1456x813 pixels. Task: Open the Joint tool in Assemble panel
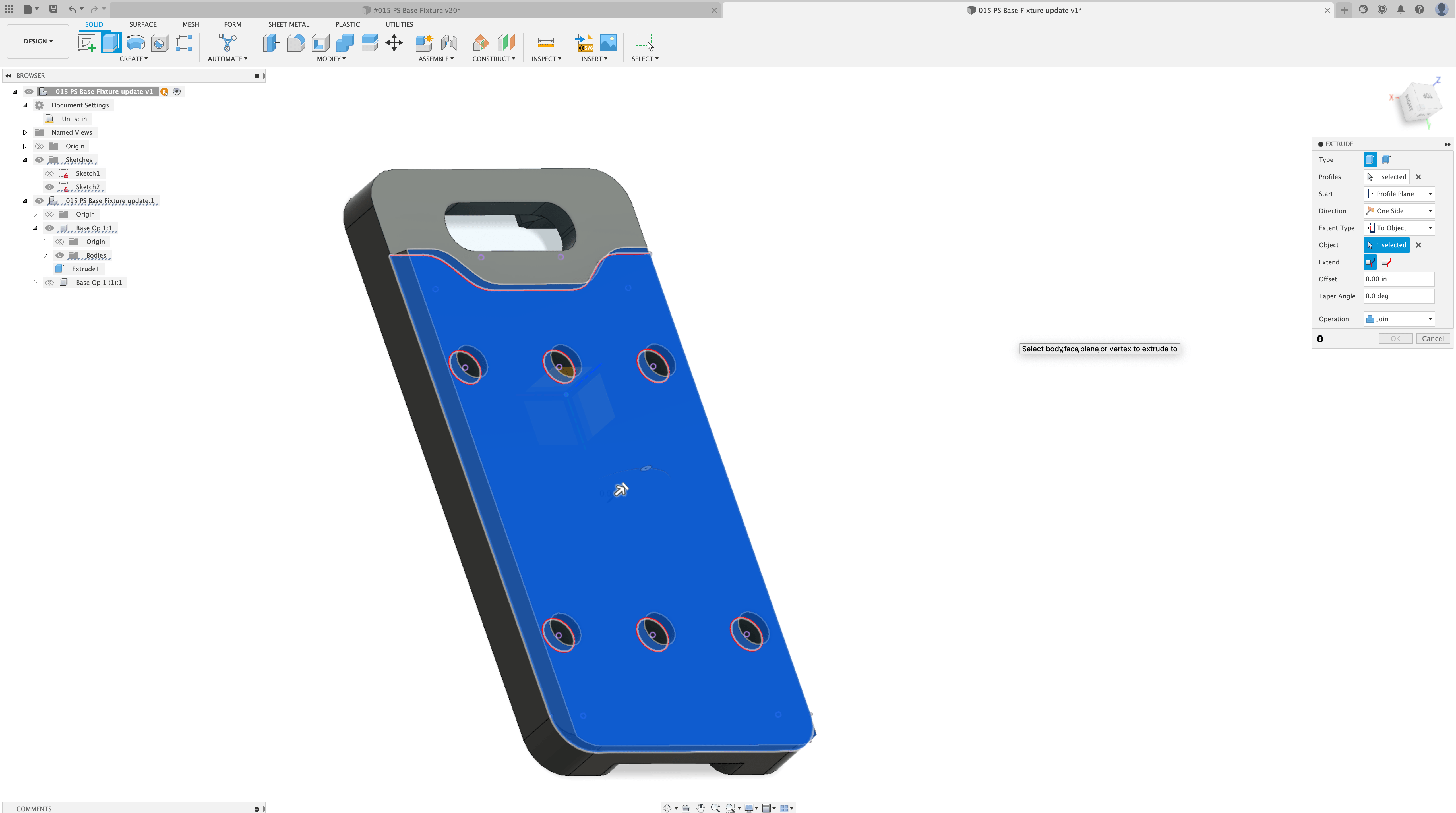(x=448, y=42)
